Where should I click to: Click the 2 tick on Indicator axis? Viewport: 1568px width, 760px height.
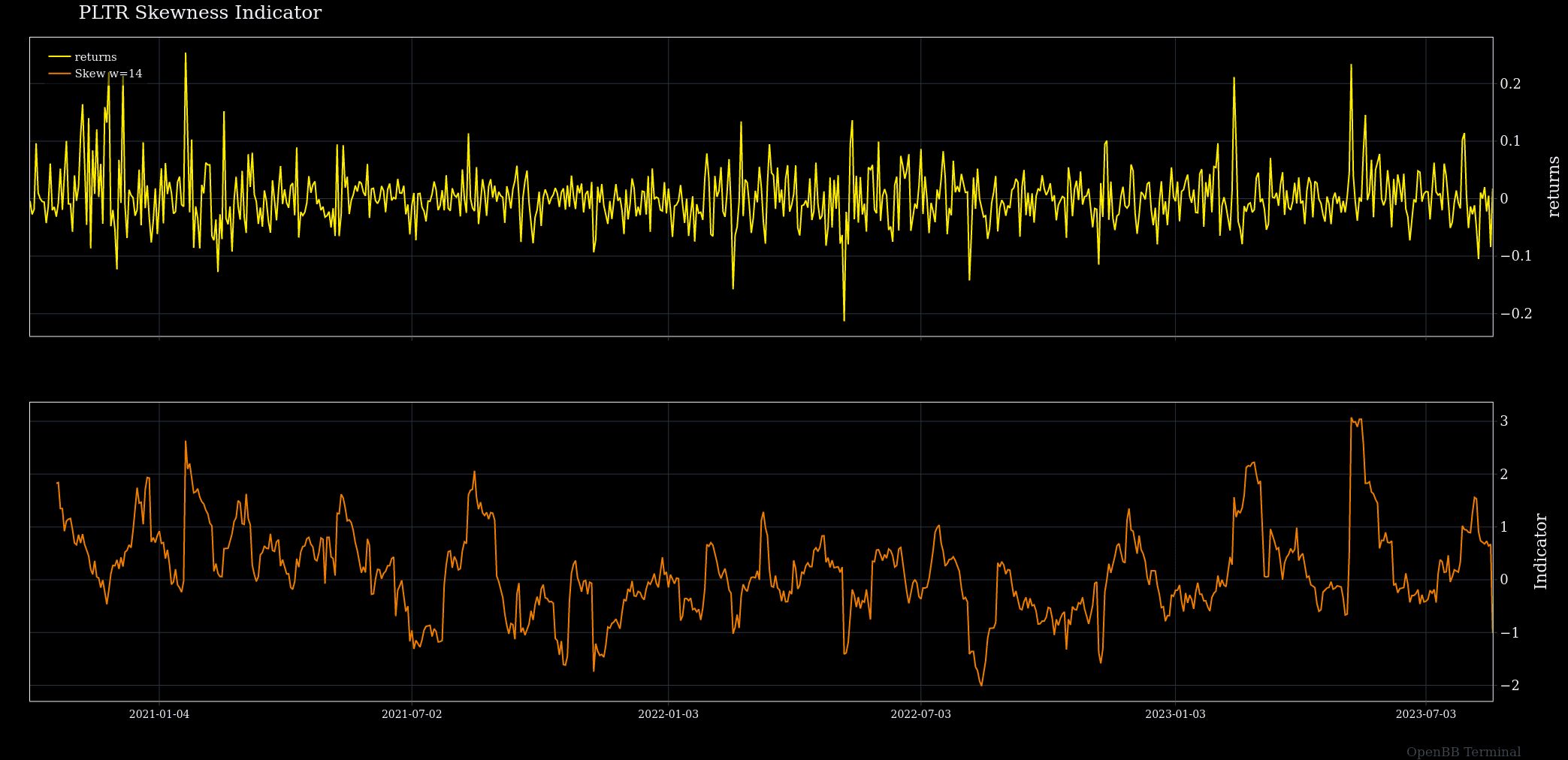[x=1504, y=475]
